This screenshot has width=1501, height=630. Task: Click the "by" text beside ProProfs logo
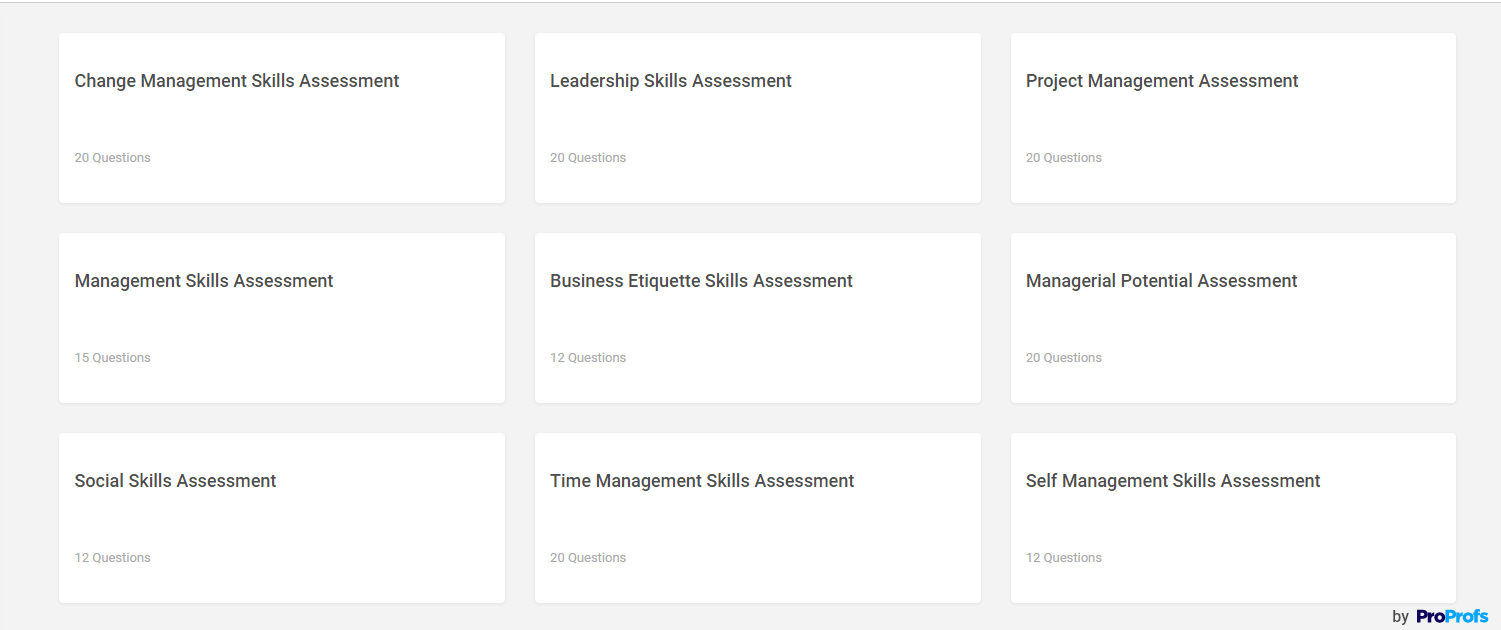click(x=1400, y=617)
